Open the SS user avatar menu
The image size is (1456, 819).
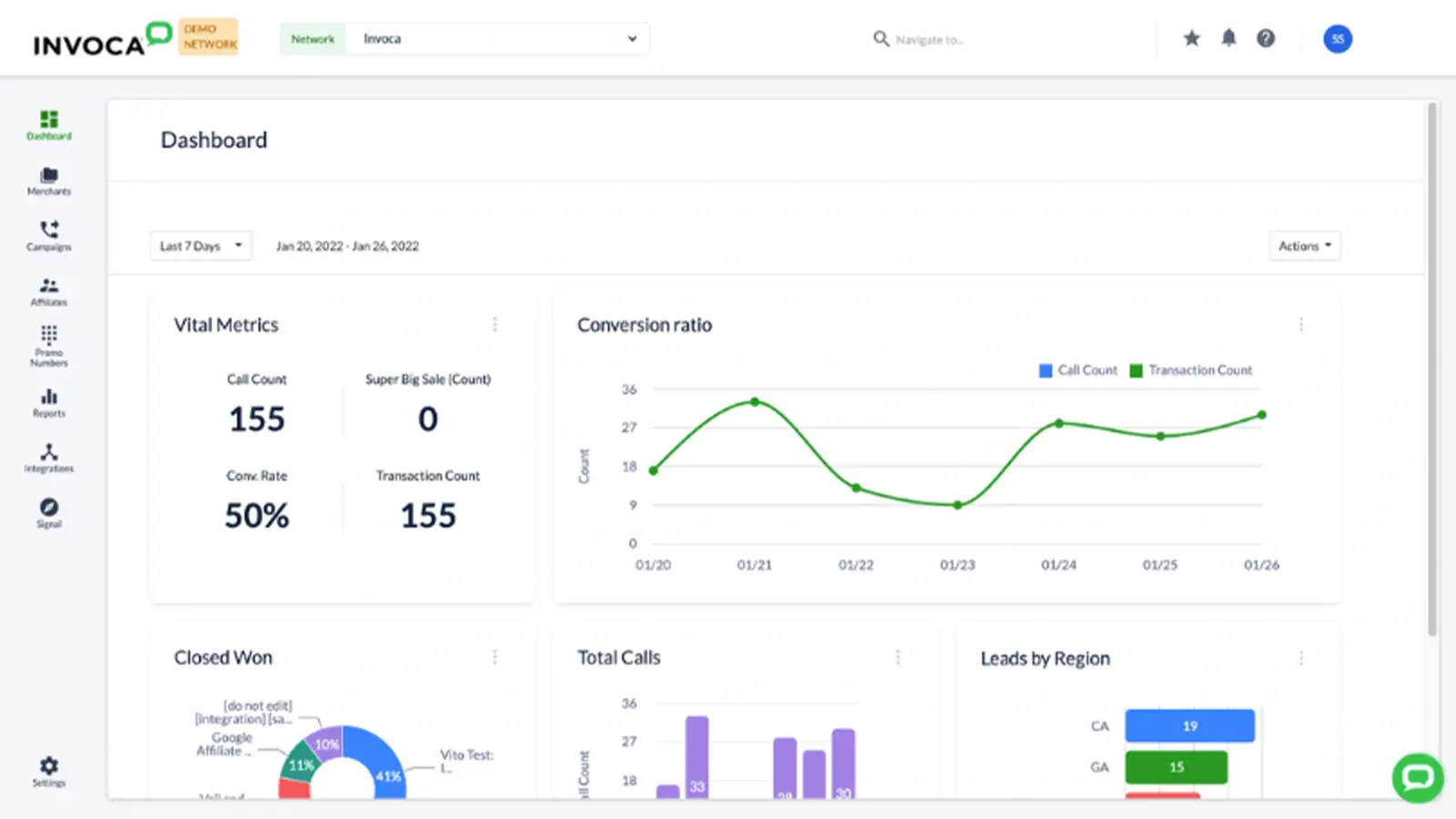pyautogui.click(x=1338, y=38)
